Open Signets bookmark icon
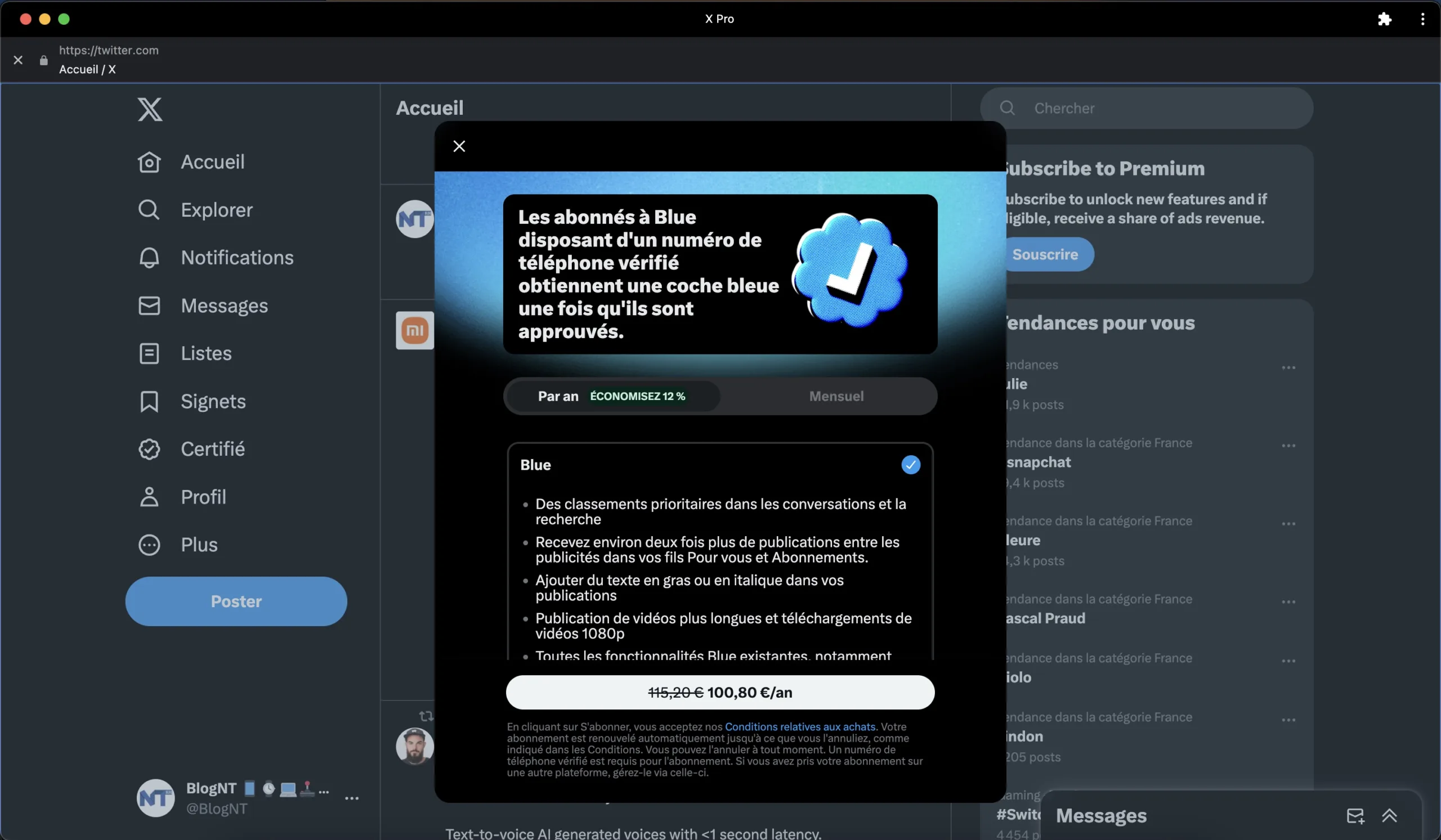The width and height of the screenshot is (1441, 840). click(149, 401)
